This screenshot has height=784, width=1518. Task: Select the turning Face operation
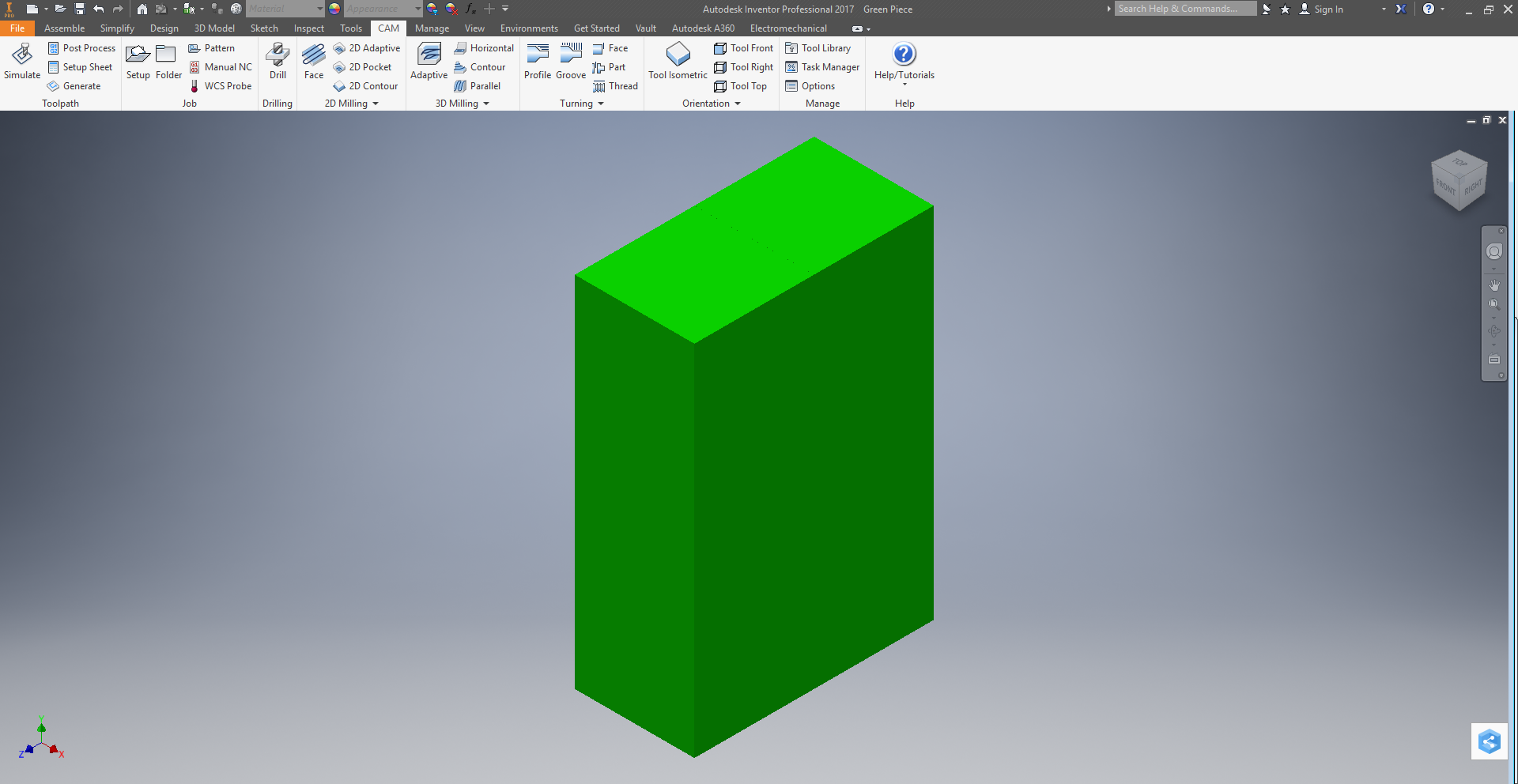click(610, 48)
